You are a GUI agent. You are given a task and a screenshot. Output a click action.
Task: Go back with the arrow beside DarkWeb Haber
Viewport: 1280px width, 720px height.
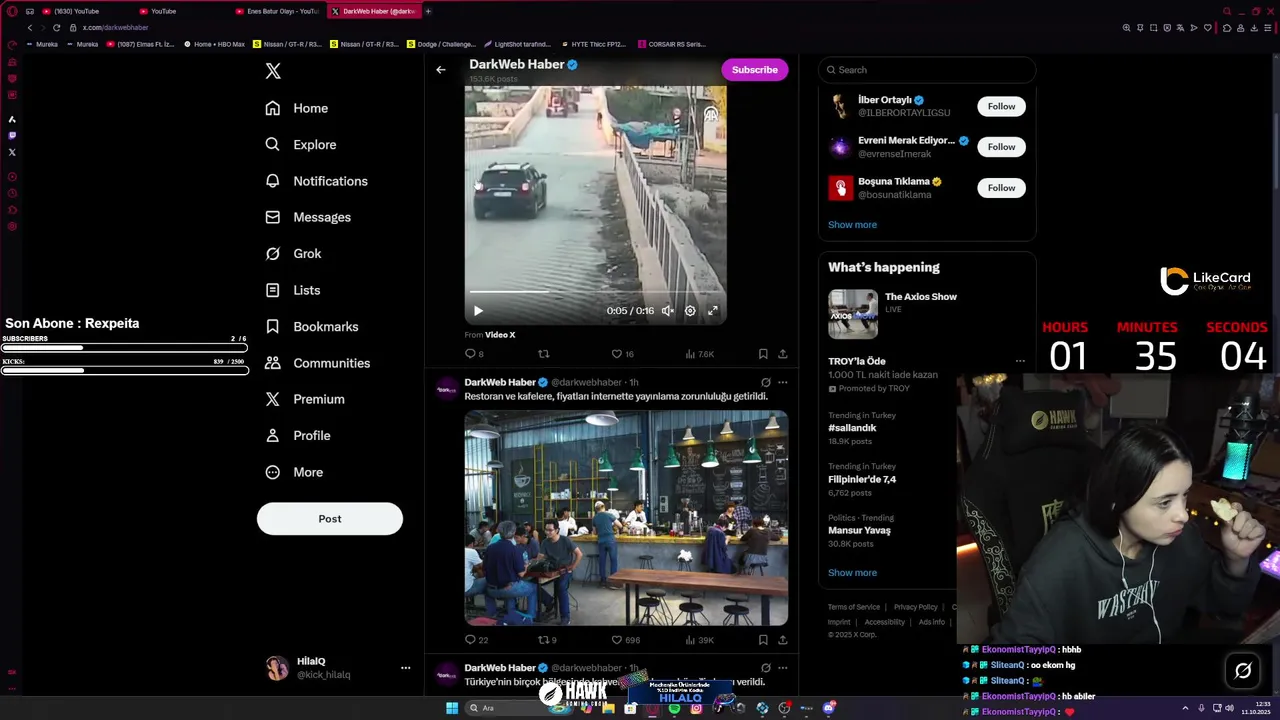click(x=441, y=70)
